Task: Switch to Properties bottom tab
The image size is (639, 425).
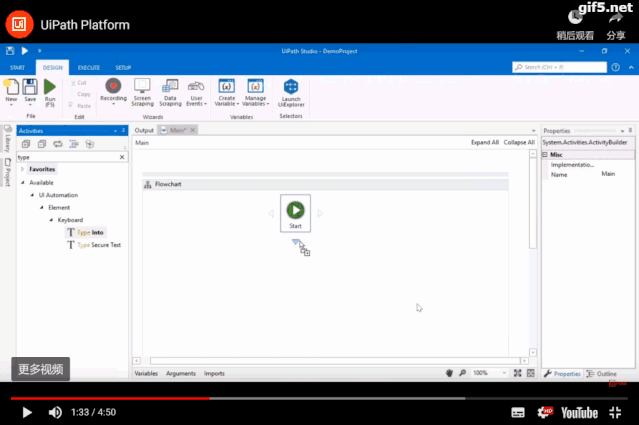Action: [x=562, y=374]
